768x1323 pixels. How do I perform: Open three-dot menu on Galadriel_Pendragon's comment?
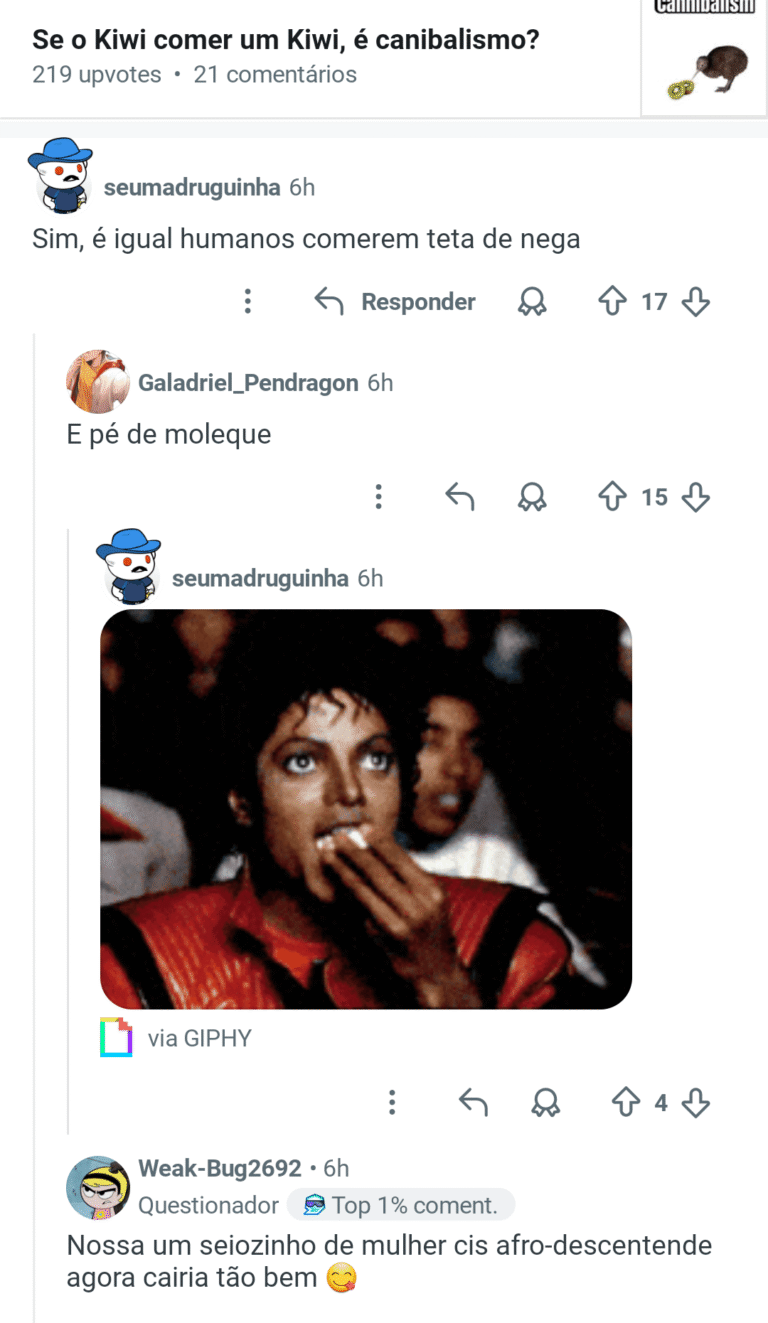[x=378, y=496]
